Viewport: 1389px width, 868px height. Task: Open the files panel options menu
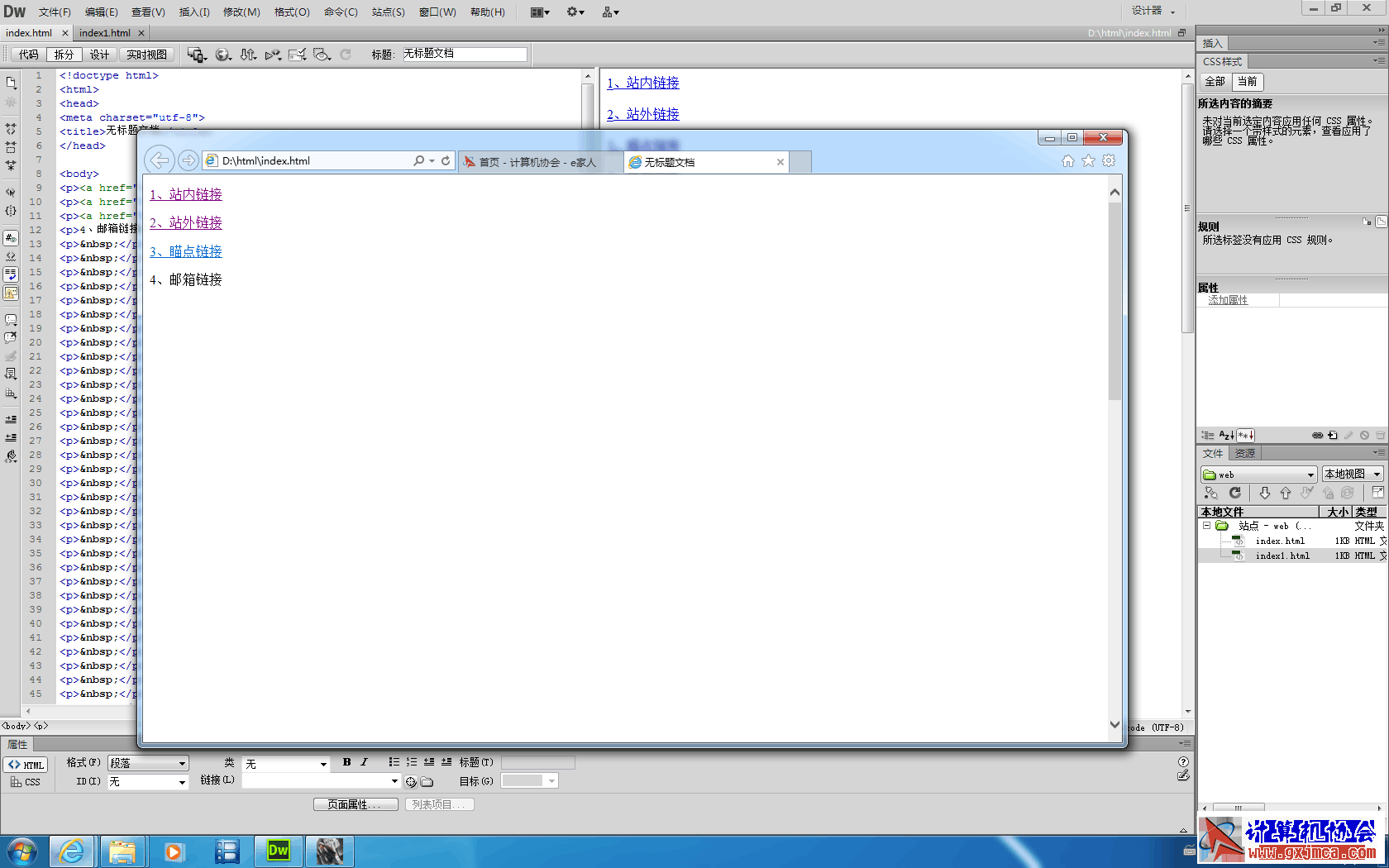(1379, 453)
